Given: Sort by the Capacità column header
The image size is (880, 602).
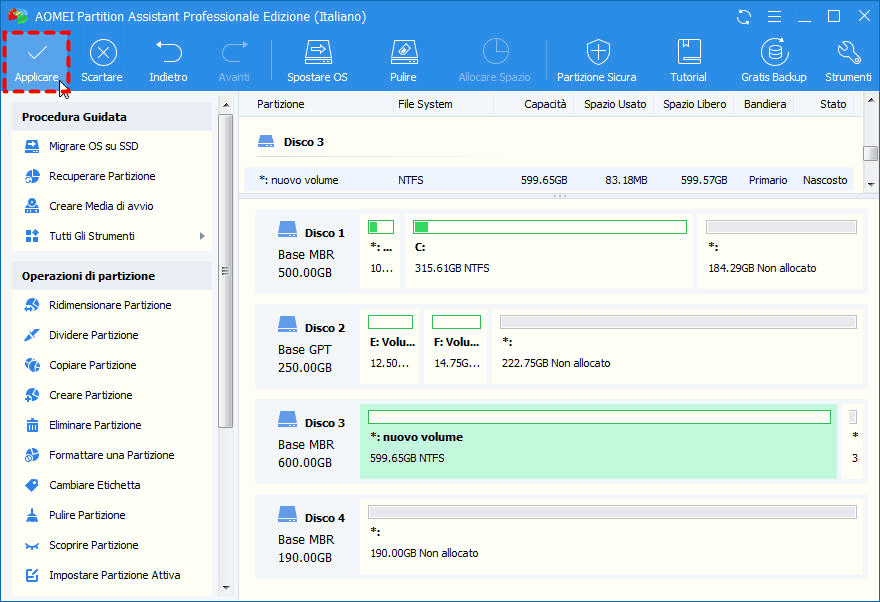Looking at the screenshot, I should point(544,104).
